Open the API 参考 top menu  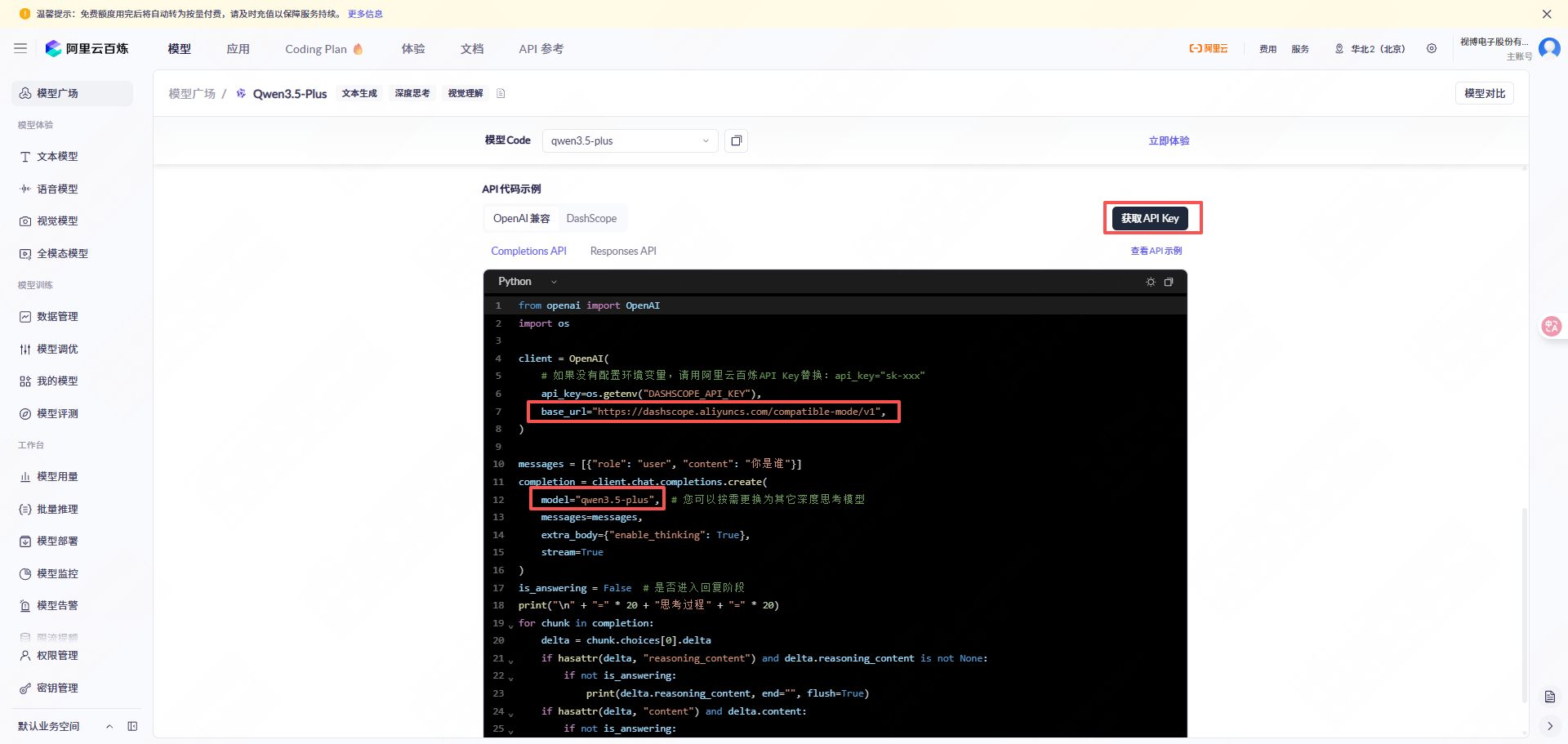click(x=541, y=49)
